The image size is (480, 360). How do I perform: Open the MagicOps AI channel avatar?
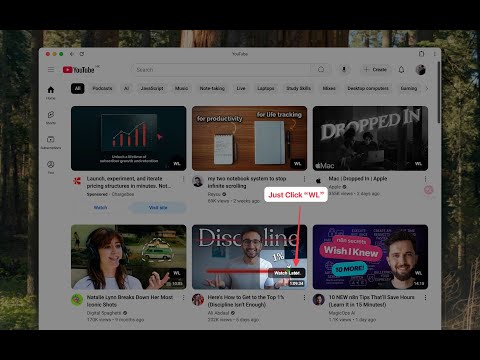click(x=318, y=300)
